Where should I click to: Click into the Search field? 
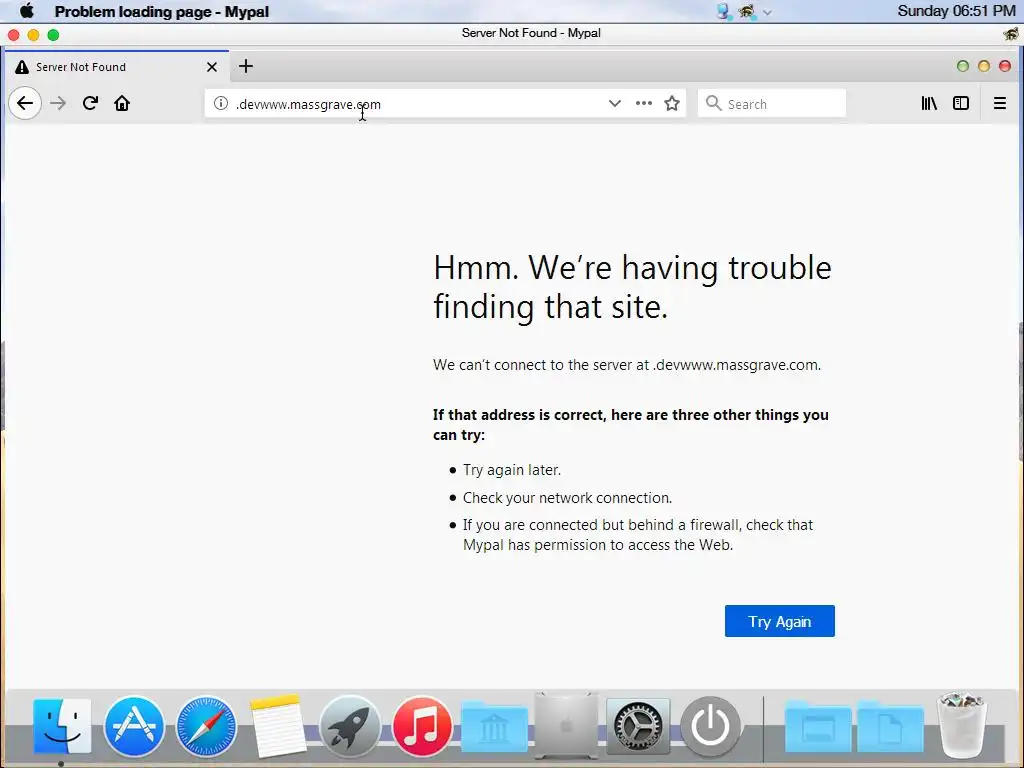(x=772, y=103)
